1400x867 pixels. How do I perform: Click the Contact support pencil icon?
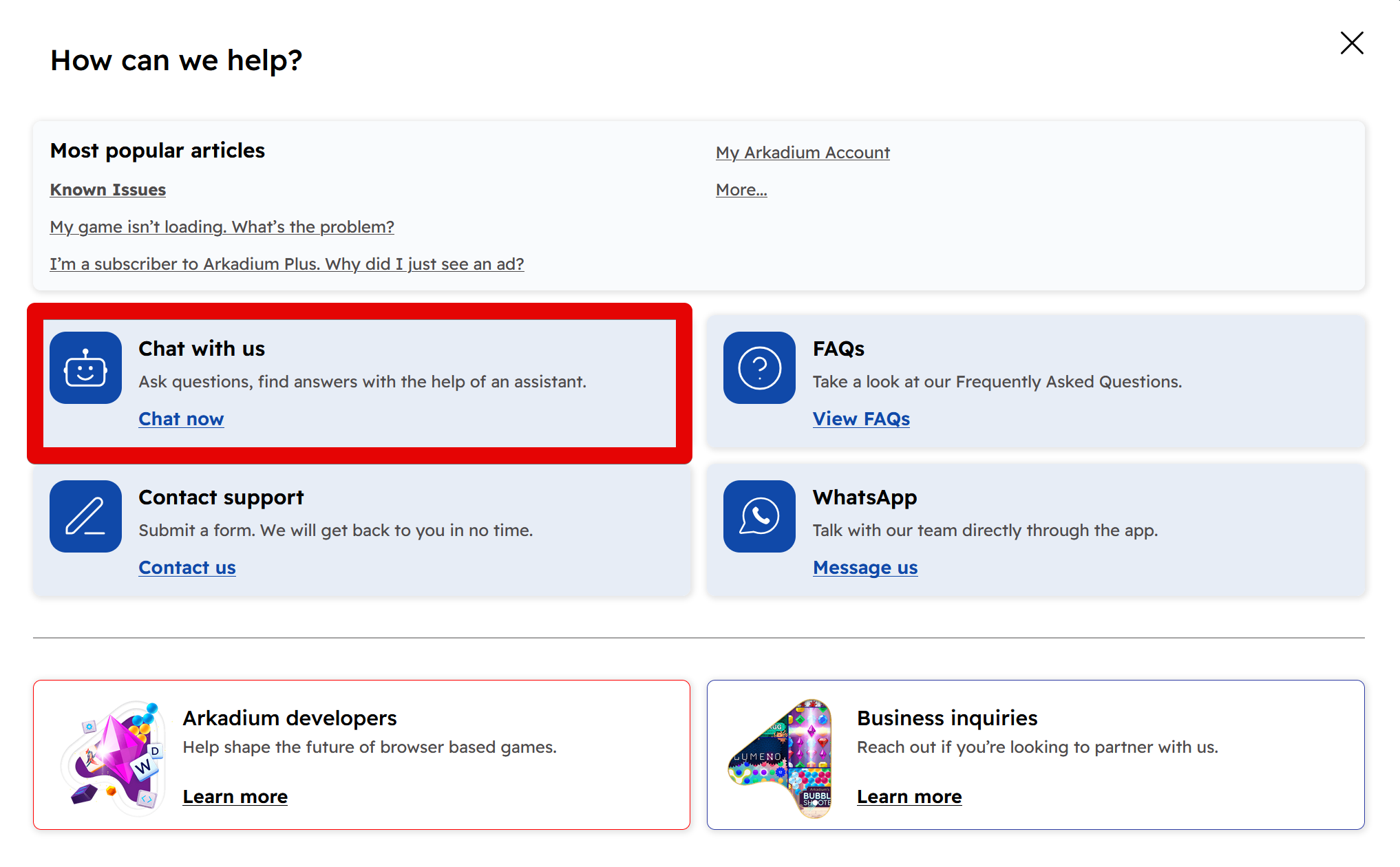point(85,517)
